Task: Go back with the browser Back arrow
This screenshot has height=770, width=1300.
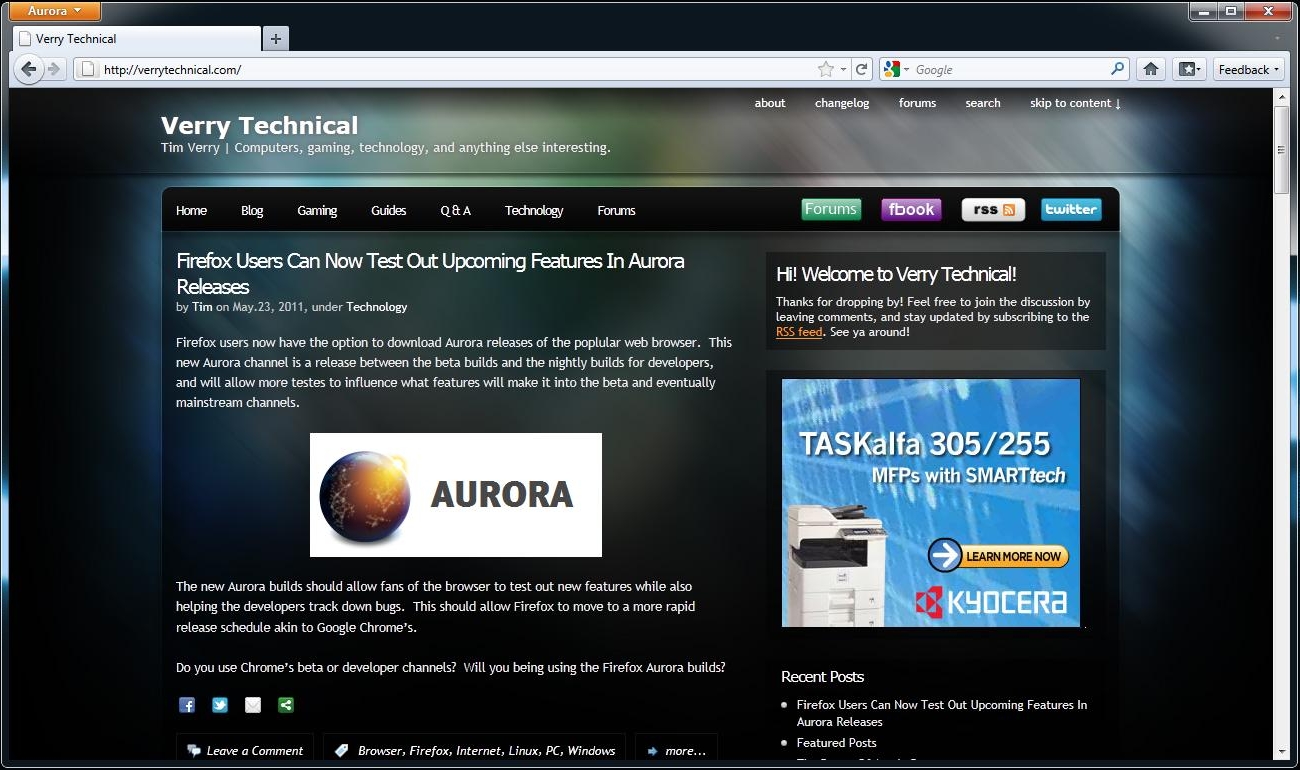Action: tap(28, 69)
